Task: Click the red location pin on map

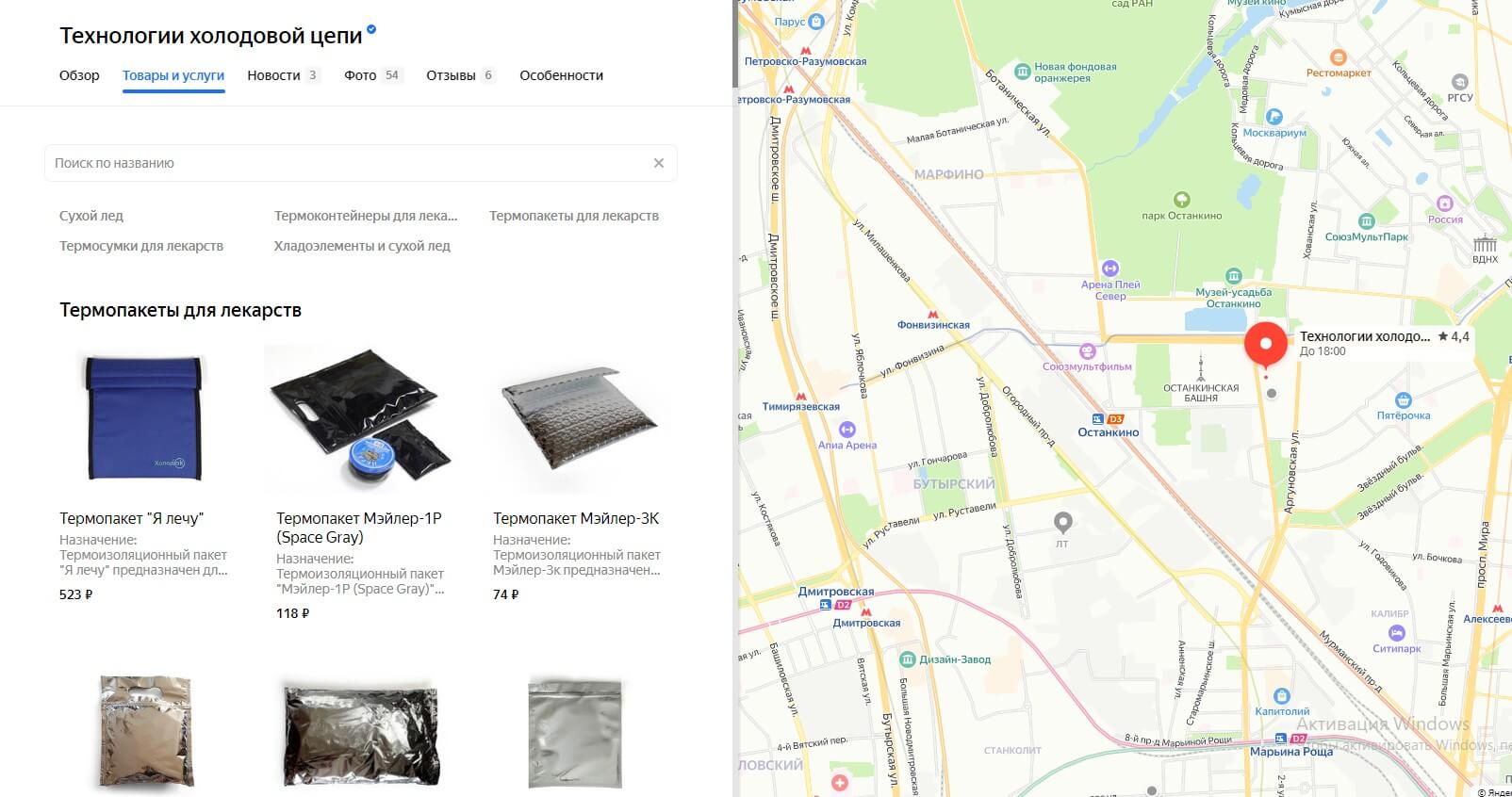Action: pos(1265,346)
